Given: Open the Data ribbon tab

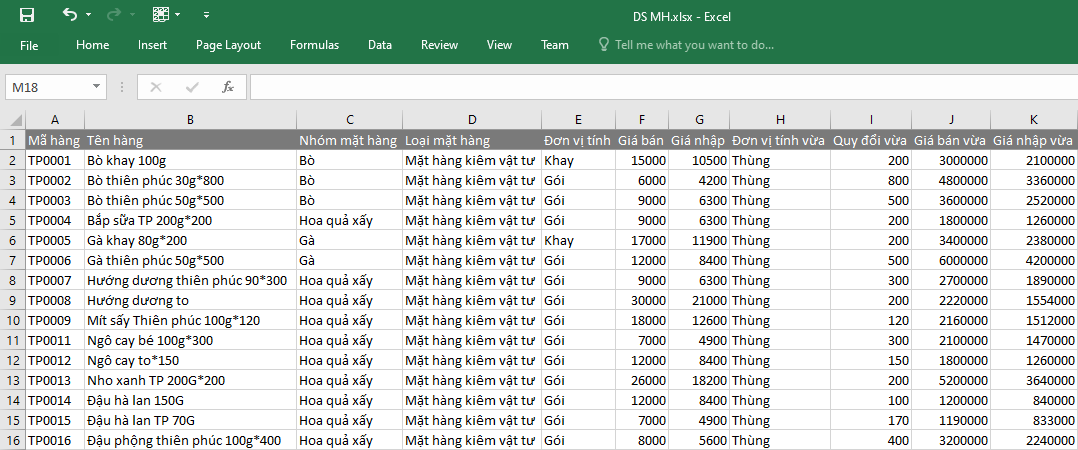Looking at the screenshot, I should (380, 45).
